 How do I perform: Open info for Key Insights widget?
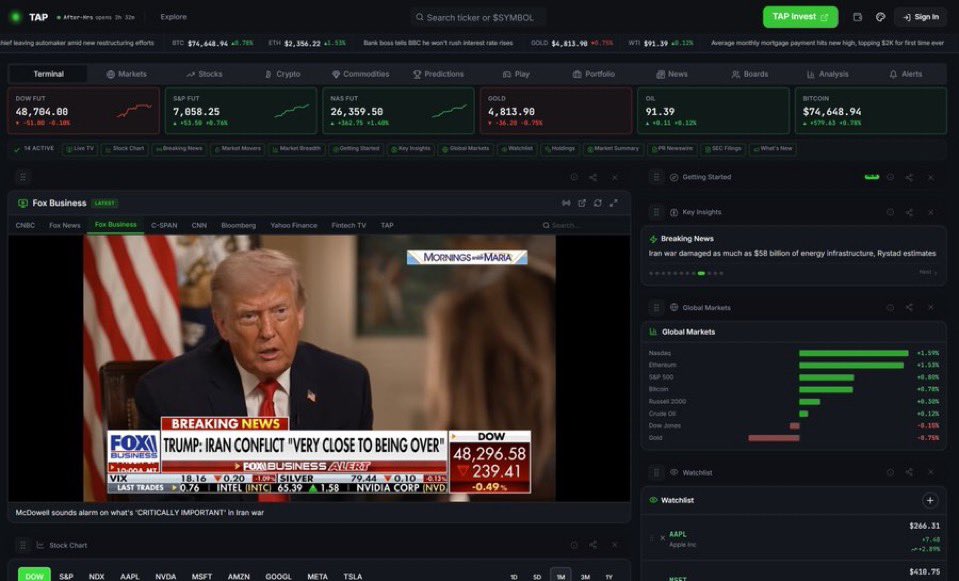(x=890, y=212)
